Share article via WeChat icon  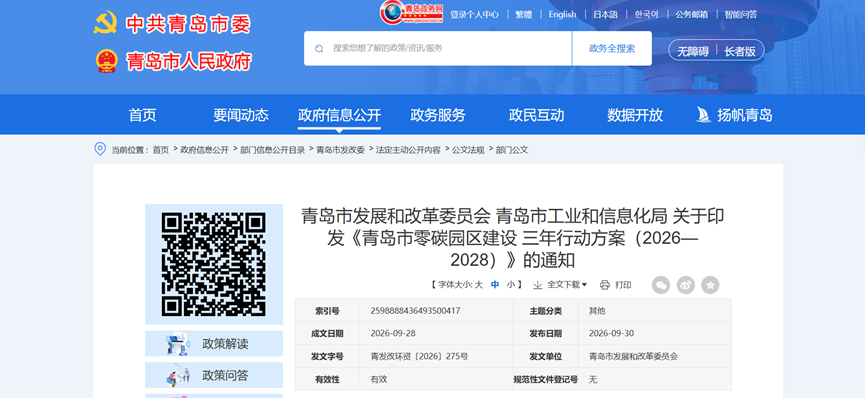pyautogui.click(x=660, y=285)
